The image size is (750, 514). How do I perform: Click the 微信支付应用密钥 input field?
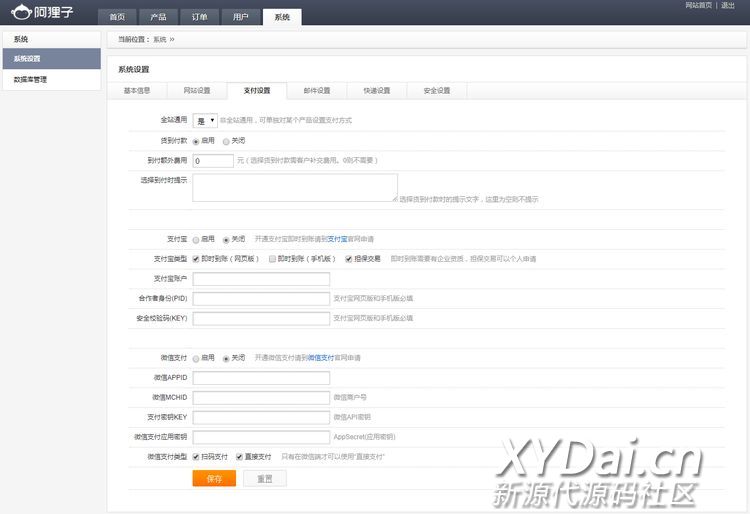click(x=261, y=437)
